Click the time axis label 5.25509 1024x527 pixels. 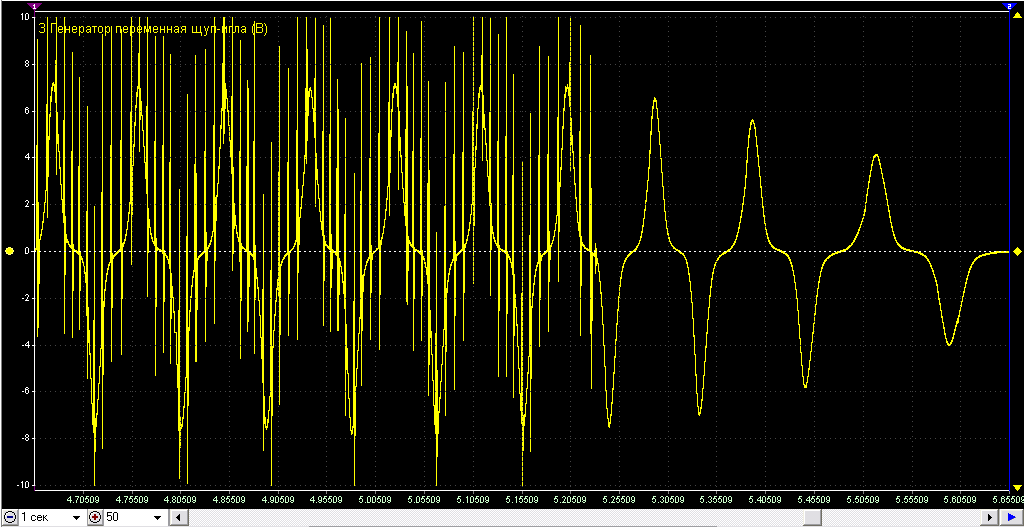click(620, 498)
